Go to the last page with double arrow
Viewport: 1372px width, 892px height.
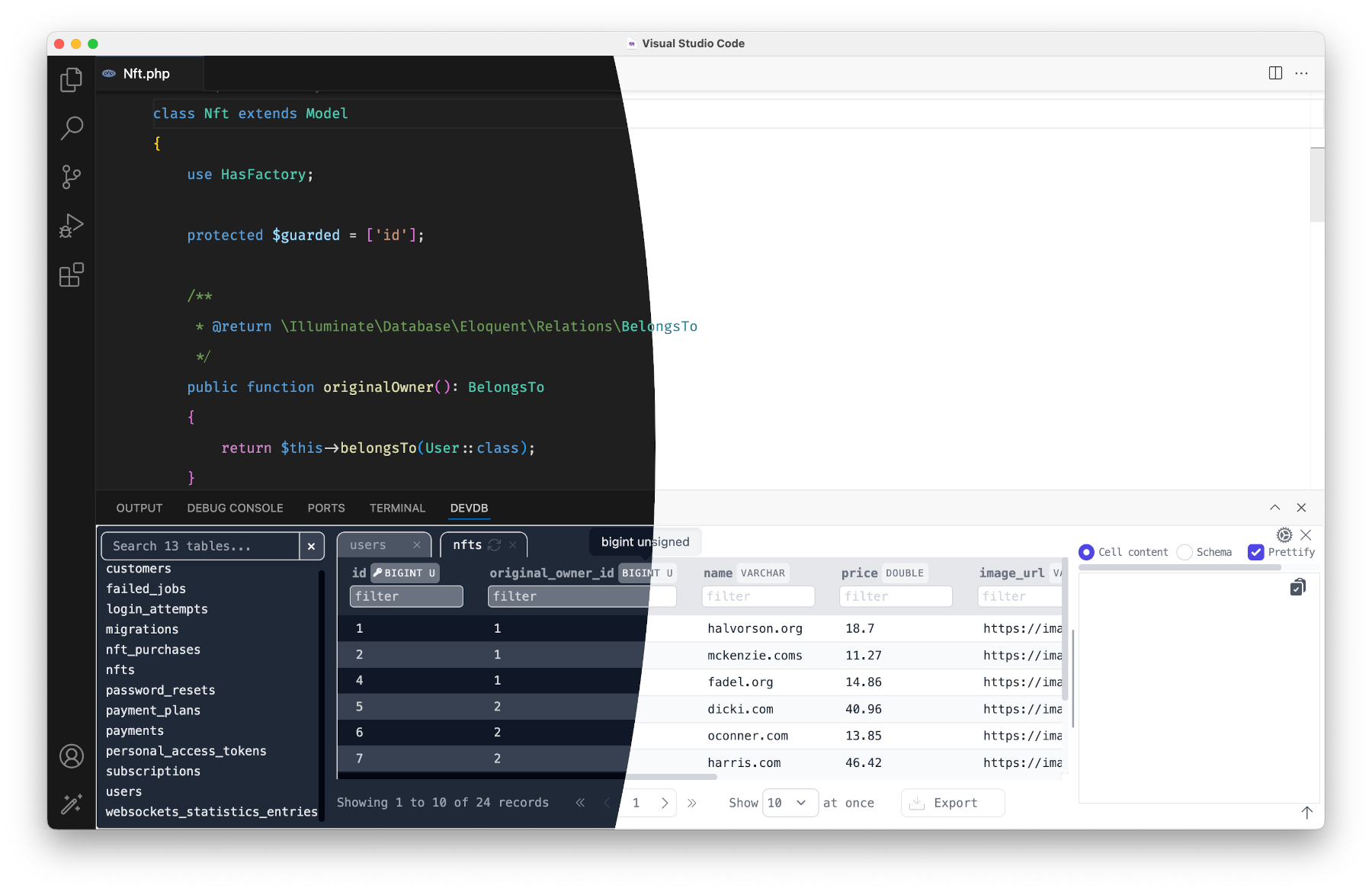pos(693,802)
